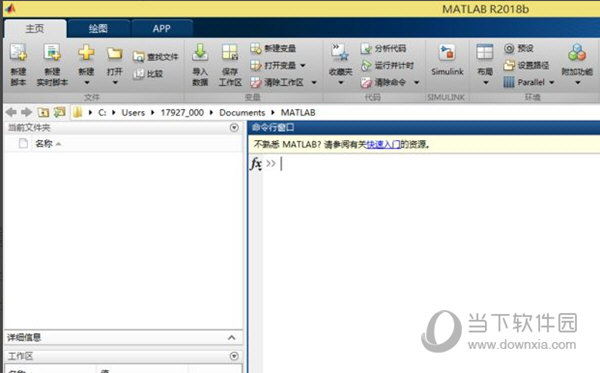Click the Layout (布局) icon
Image resolution: width=600 pixels, height=373 pixels.
point(485,52)
